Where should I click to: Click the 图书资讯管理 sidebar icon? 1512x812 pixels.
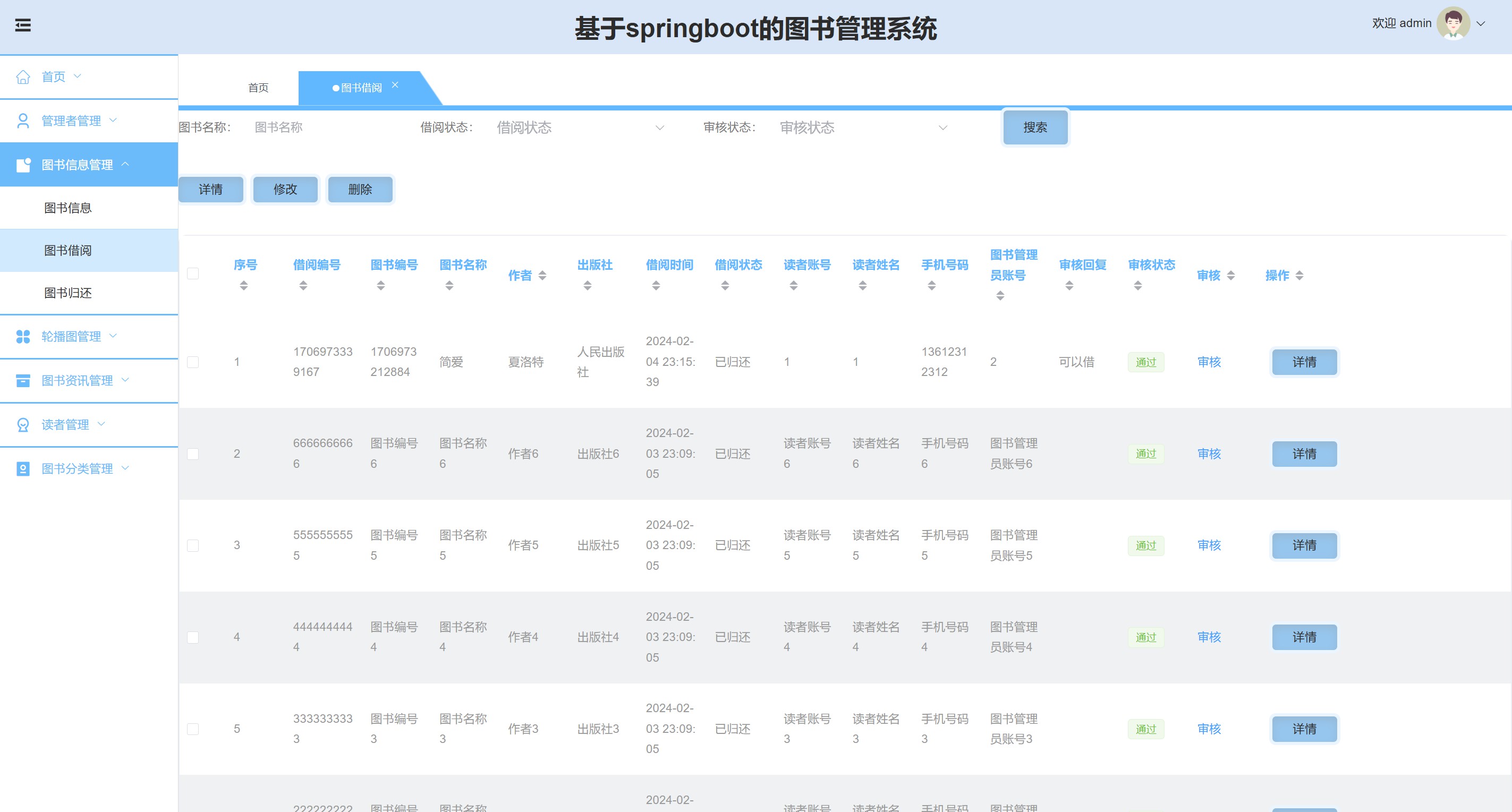(x=23, y=381)
